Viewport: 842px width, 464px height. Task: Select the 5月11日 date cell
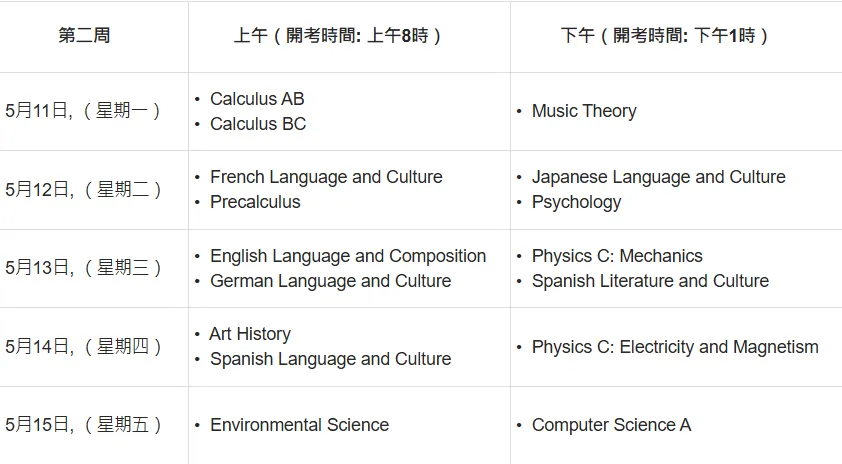[x=84, y=111]
